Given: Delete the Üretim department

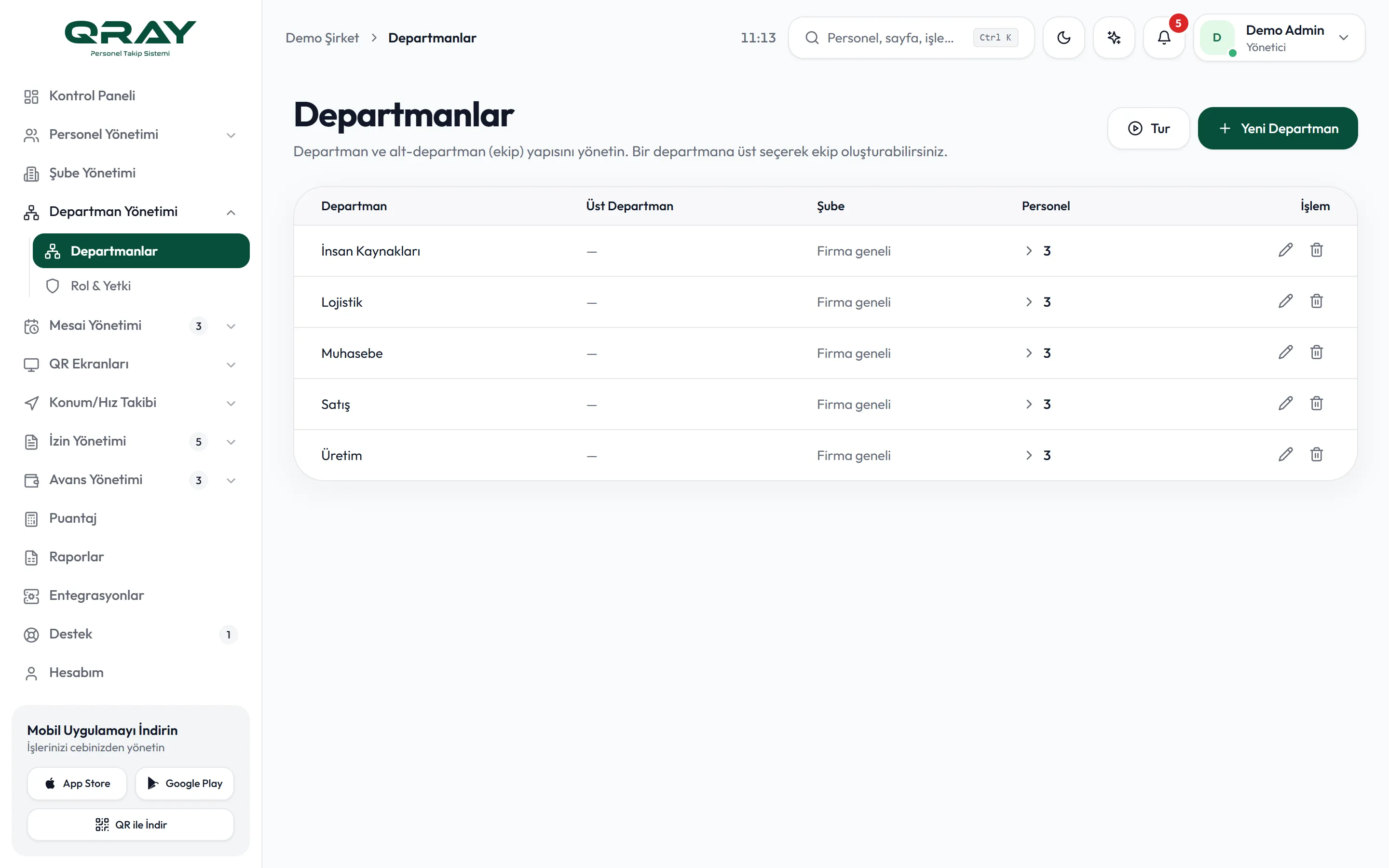Looking at the screenshot, I should click(x=1316, y=455).
